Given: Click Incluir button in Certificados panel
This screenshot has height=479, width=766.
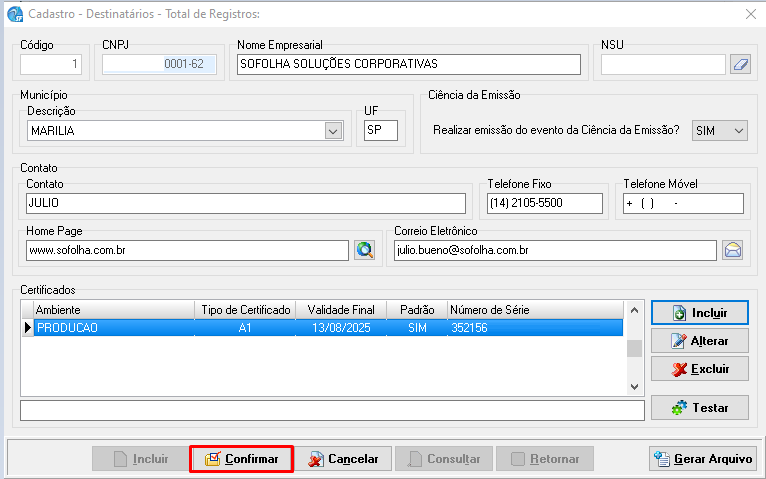Looking at the screenshot, I should pos(699,313).
